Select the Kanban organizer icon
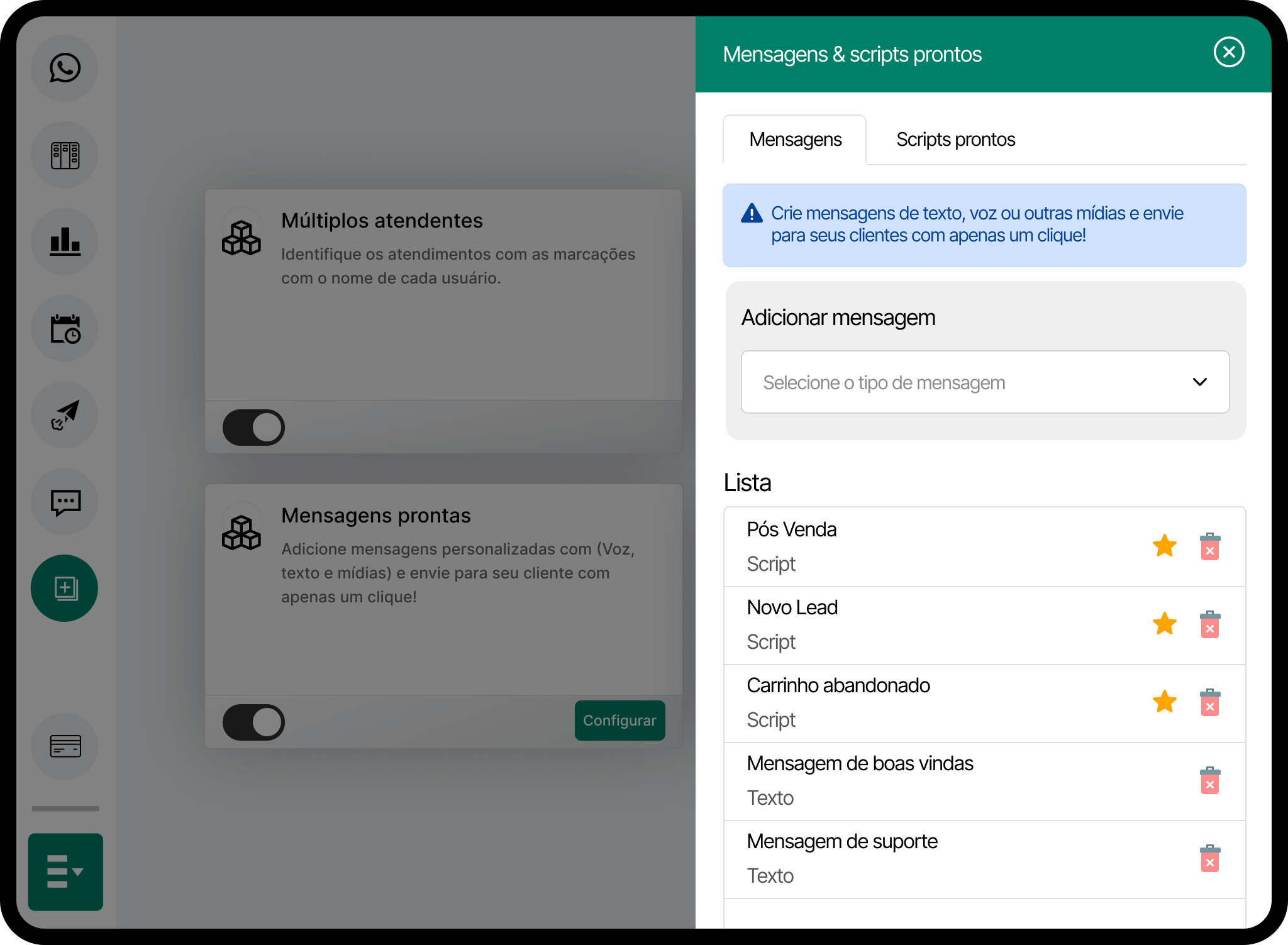 click(x=64, y=154)
